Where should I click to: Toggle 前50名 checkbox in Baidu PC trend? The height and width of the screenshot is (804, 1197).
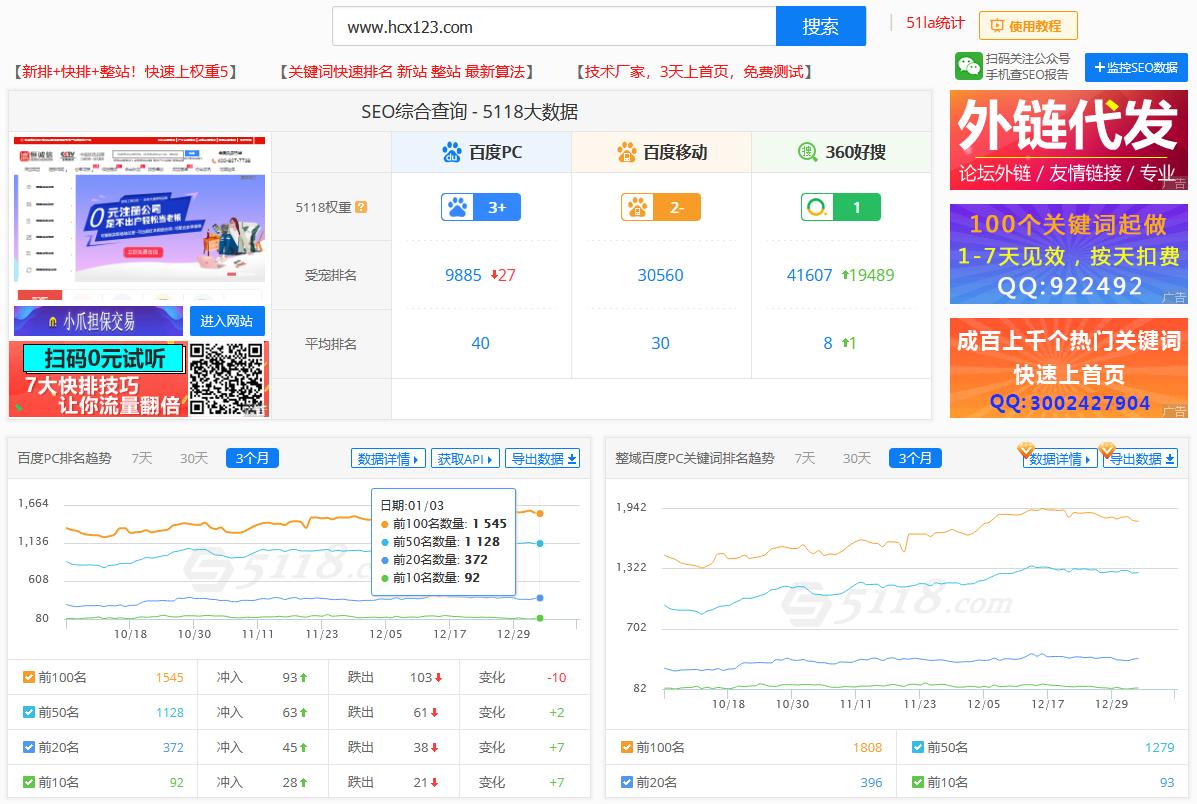(x=29, y=712)
